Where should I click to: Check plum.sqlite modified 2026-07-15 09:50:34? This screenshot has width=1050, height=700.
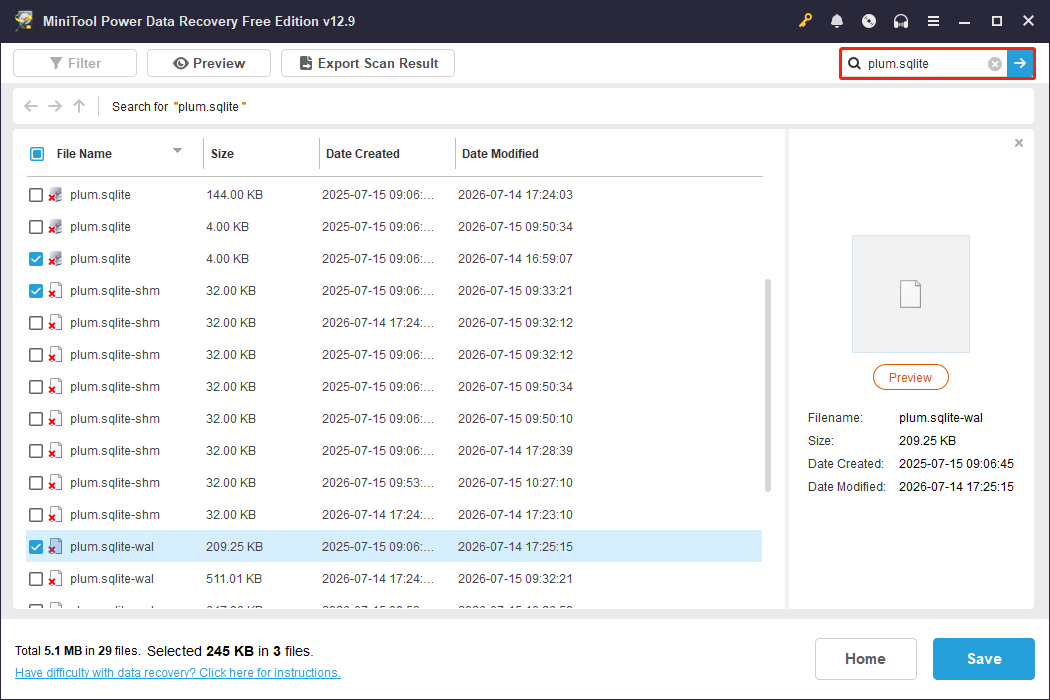coord(36,227)
